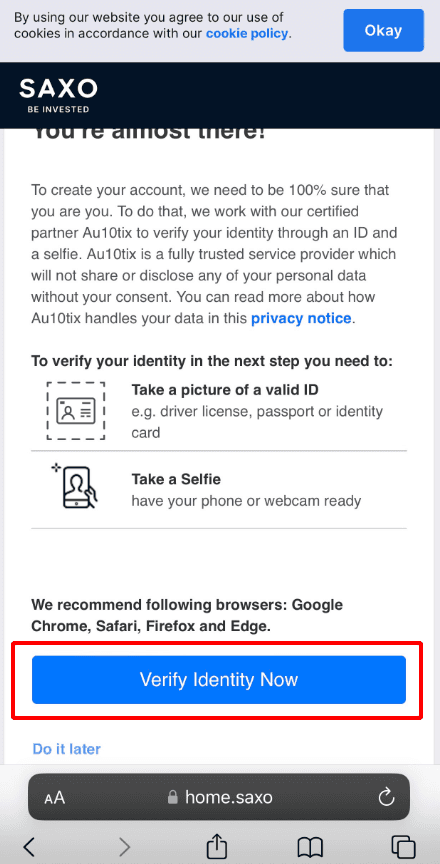
Task: Tap the Safari back arrow
Action: pos(29,846)
